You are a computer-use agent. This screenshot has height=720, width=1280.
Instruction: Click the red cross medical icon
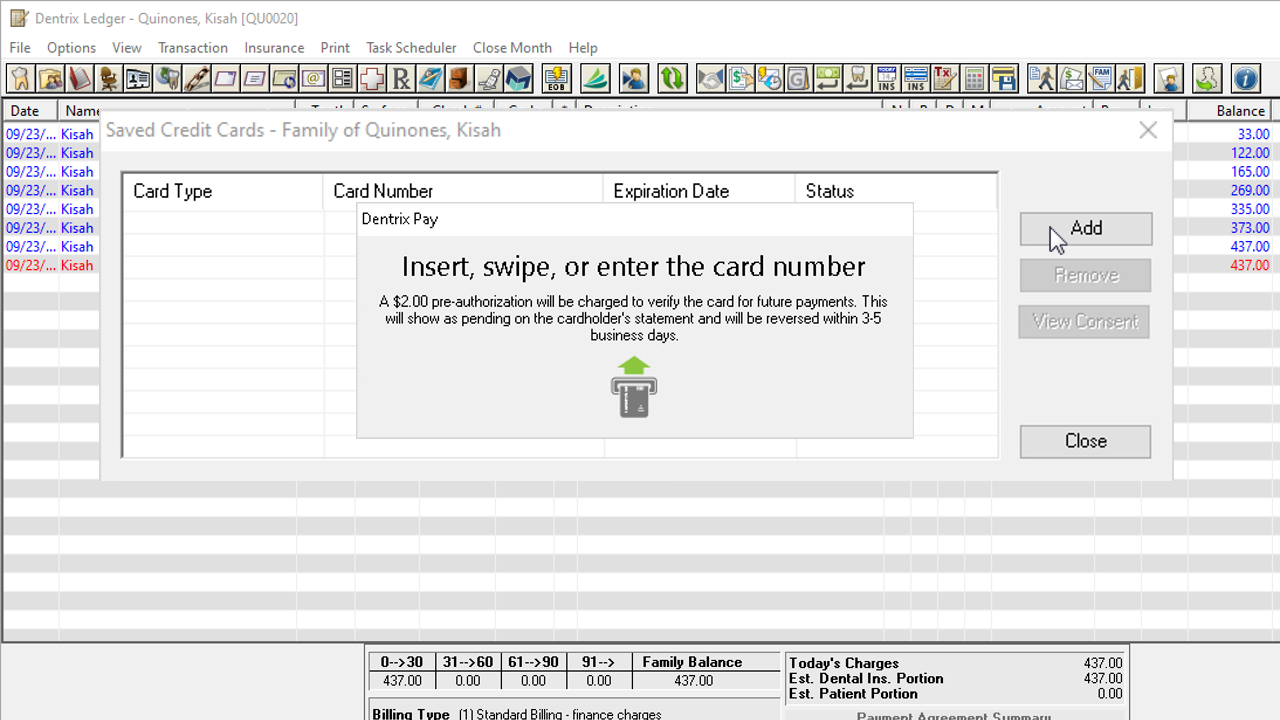pyautogui.click(x=372, y=78)
